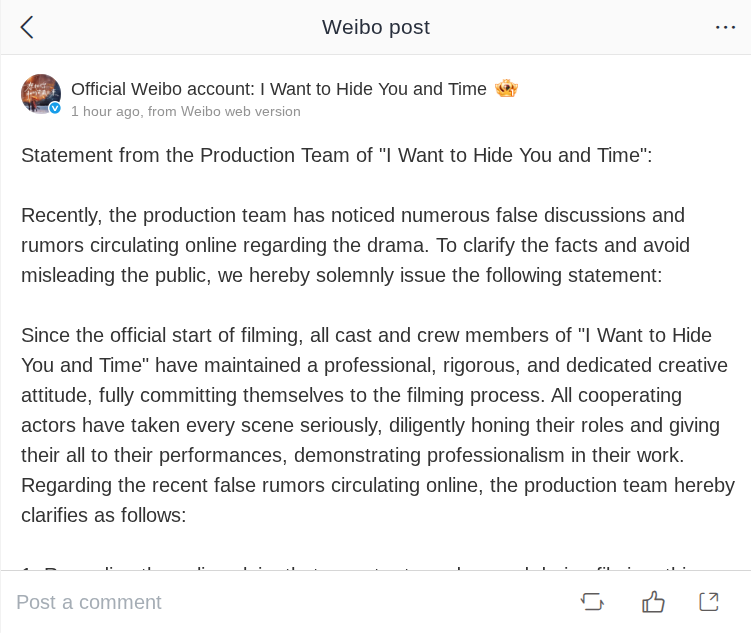This screenshot has width=751, height=633.
Task: Repost this Weibo post
Action: (592, 601)
